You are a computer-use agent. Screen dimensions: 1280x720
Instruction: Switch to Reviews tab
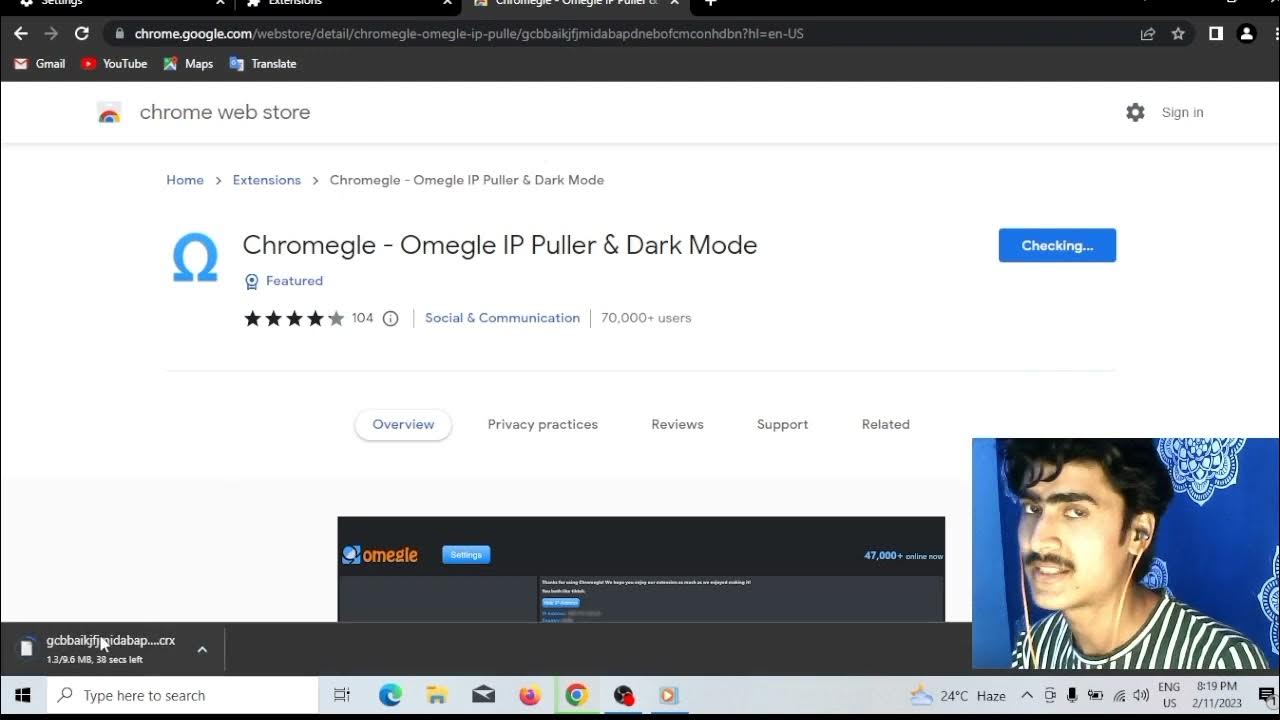(678, 424)
